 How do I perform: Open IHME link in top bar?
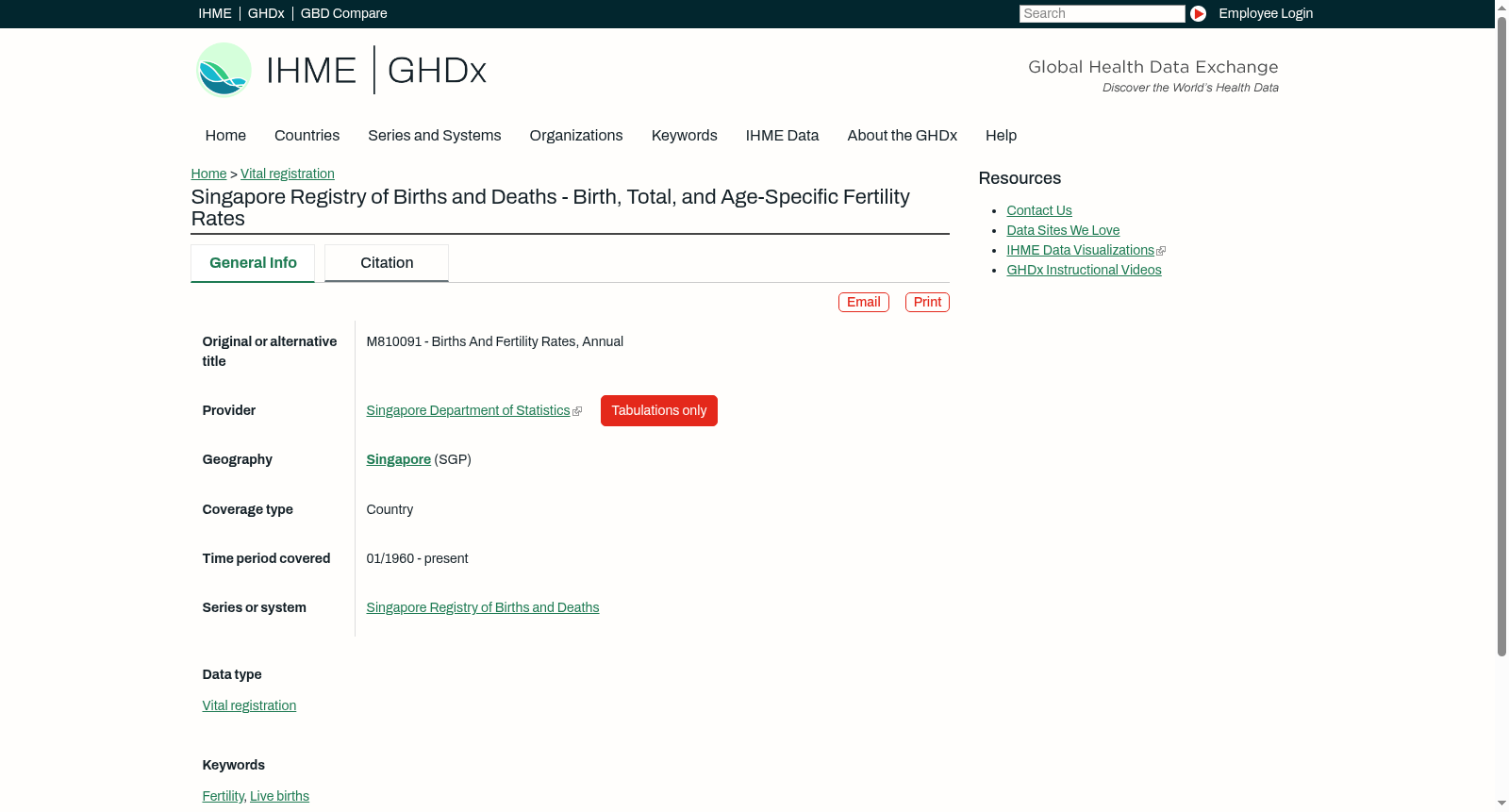pyautogui.click(x=215, y=13)
